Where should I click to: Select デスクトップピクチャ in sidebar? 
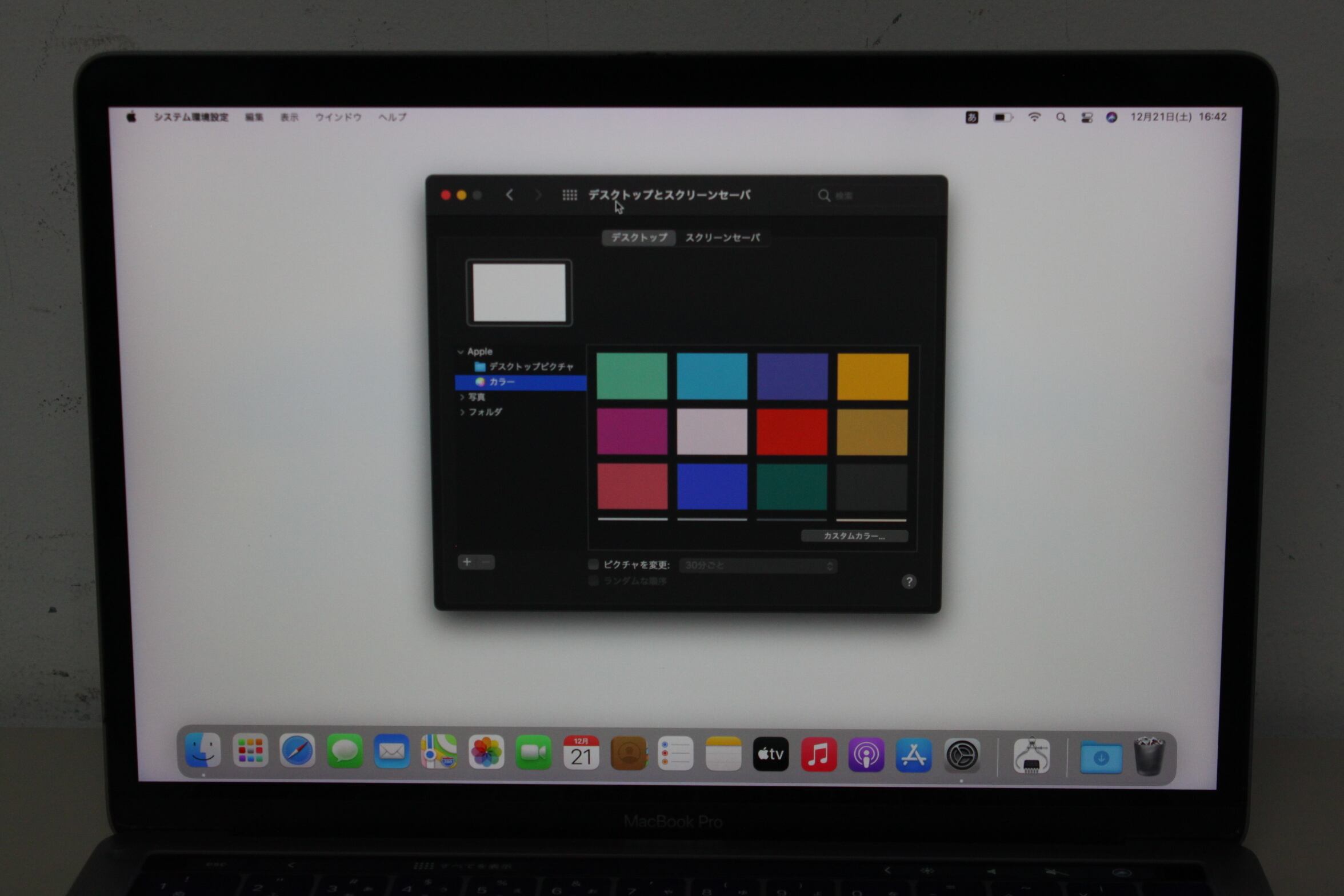[x=530, y=367]
